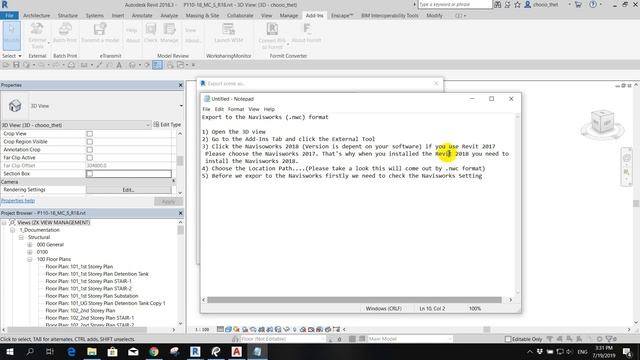Open Revit from Windows taskbar
This screenshot has width=640, height=360.
pyautogui.click(x=195, y=351)
